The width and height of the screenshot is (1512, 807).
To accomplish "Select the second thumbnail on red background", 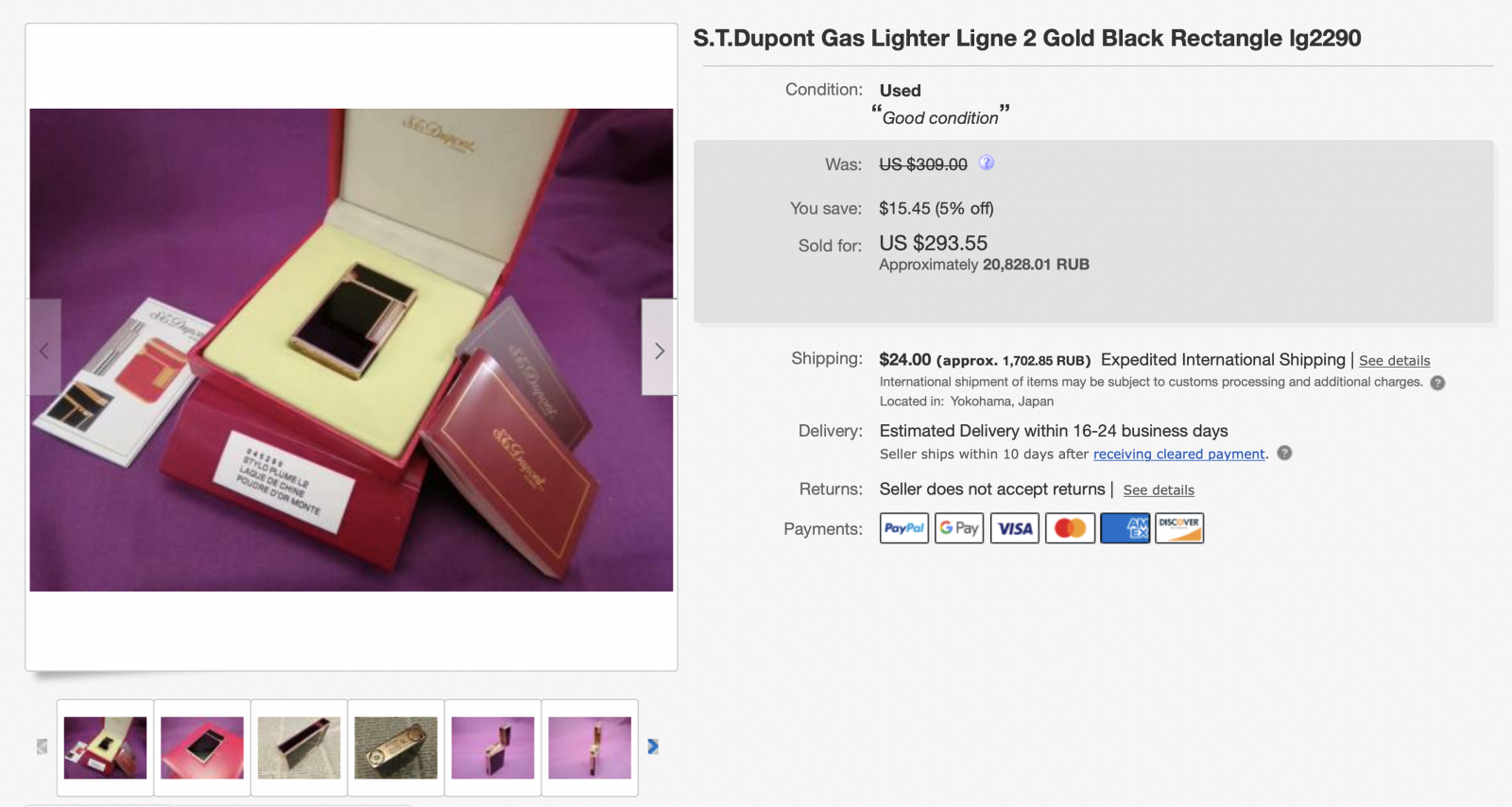I will (x=202, y=747).
